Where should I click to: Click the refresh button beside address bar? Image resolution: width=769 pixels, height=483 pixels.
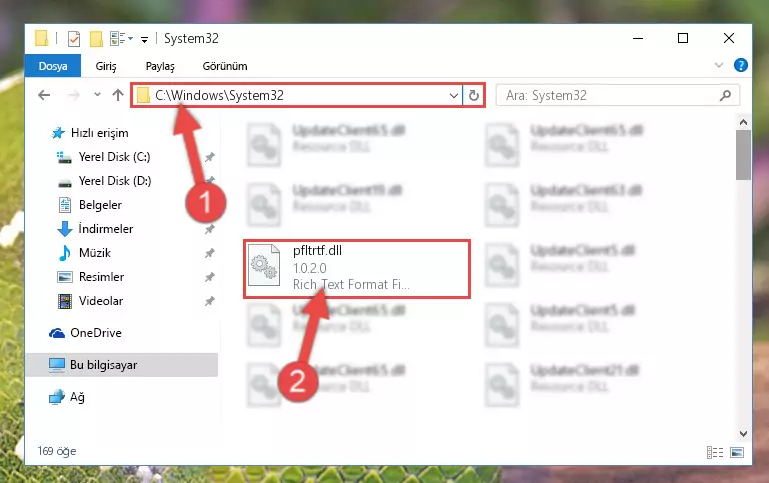(473, 95)
